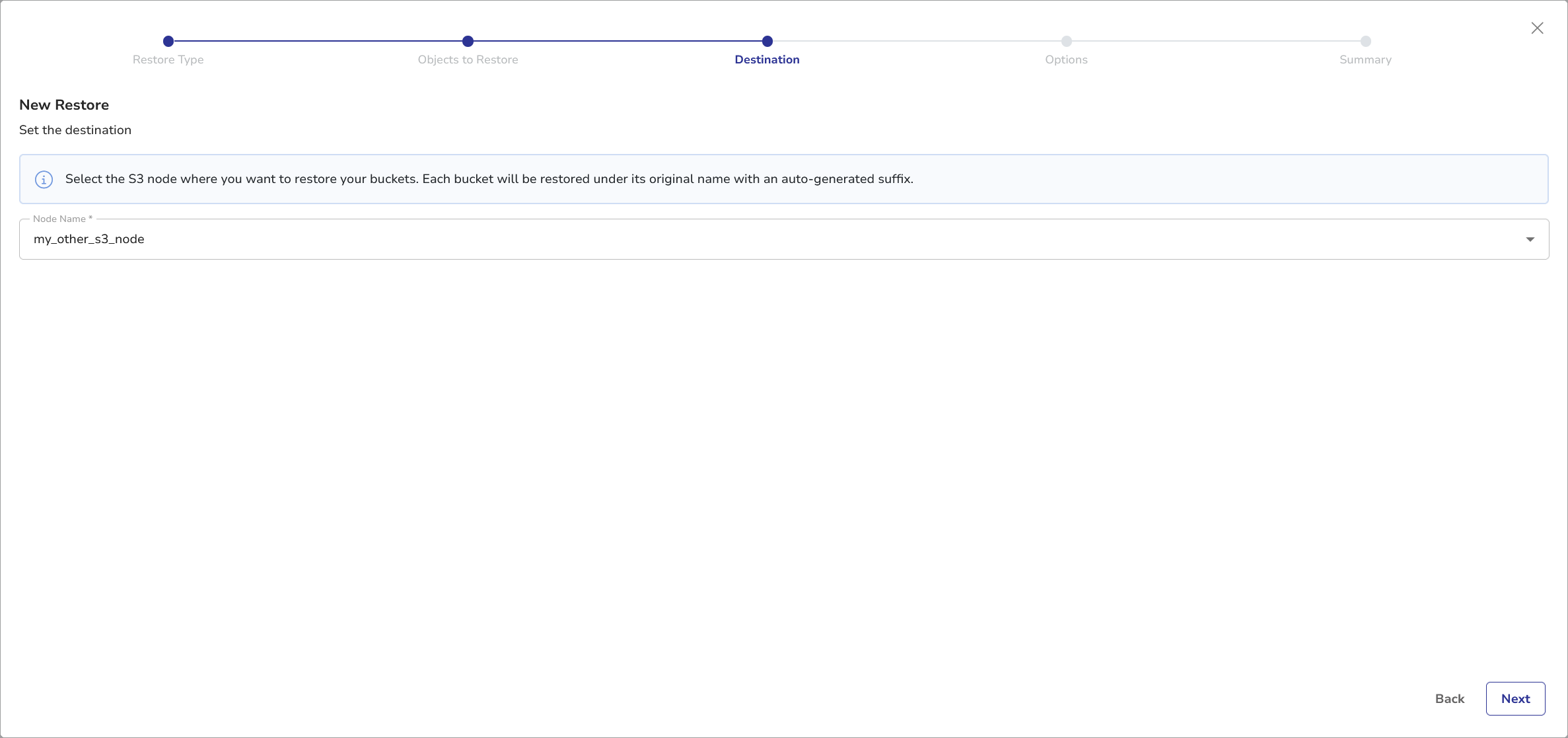Screen dimensions: 1568x738
Task: Click the Set the destination subtitle
Action: pyautogui.click(x=75, y=130)
